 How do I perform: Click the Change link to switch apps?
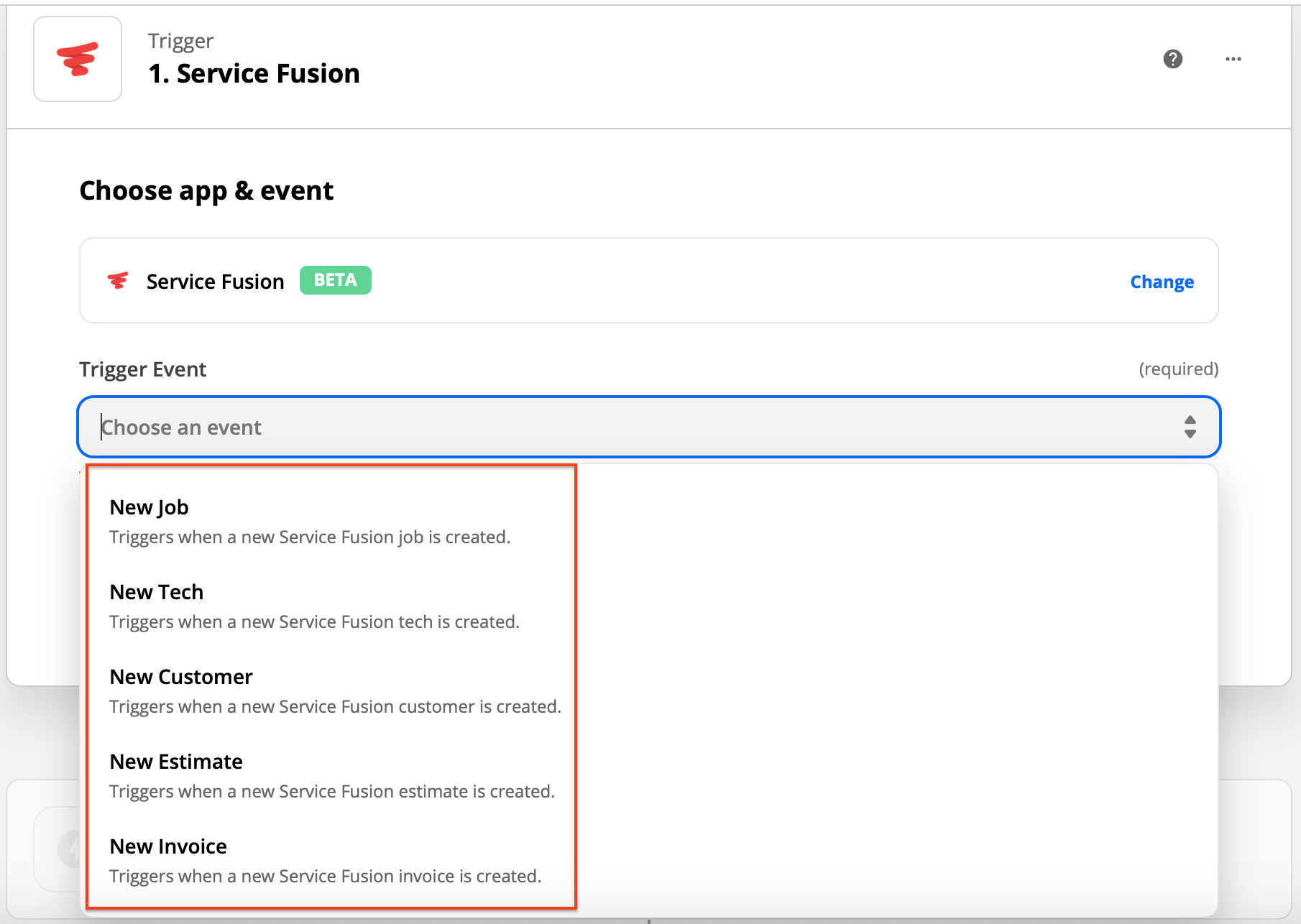coord(1162,282)
